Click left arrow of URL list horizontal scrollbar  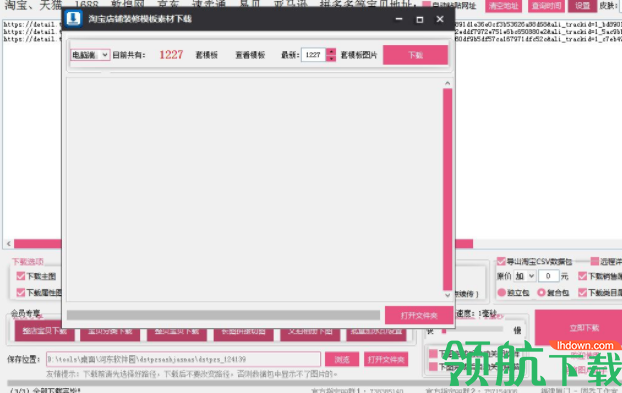pyautogui.click(x=9, y=243)
